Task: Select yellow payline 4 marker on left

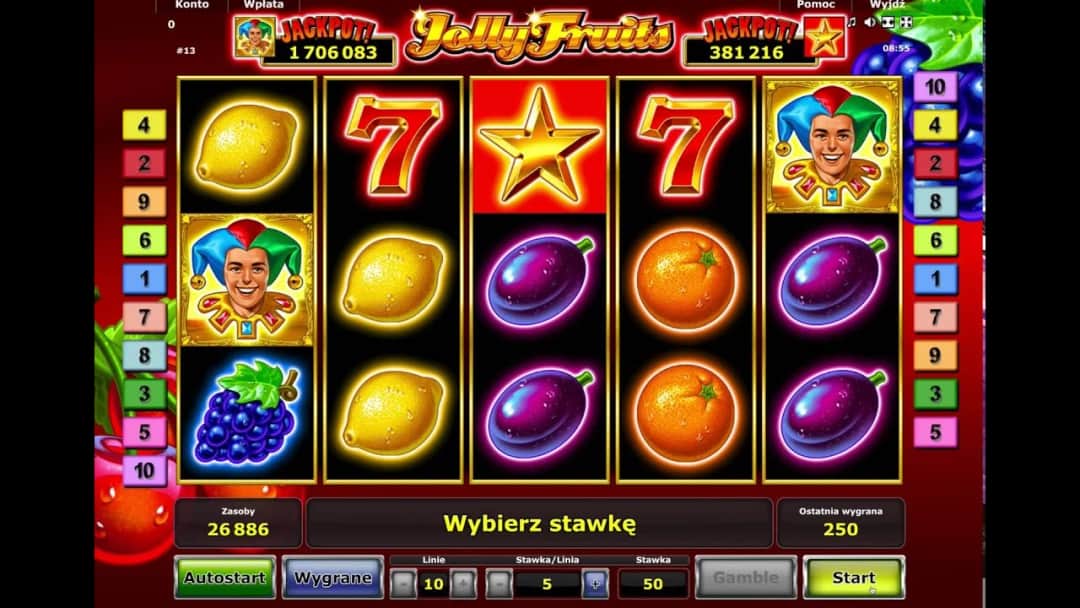Action: coord(144,125)
